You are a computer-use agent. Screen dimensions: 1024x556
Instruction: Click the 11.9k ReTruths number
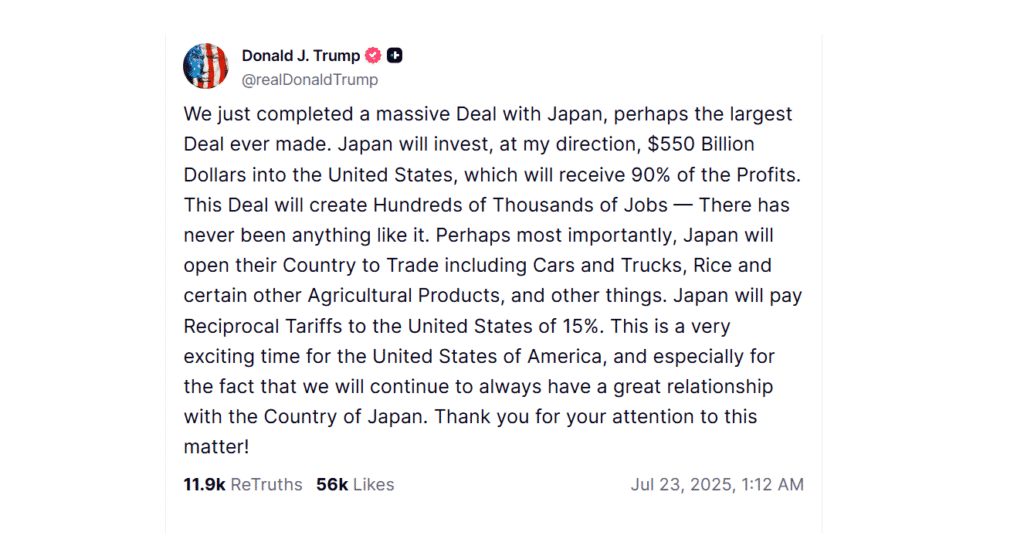click(204, 485)
